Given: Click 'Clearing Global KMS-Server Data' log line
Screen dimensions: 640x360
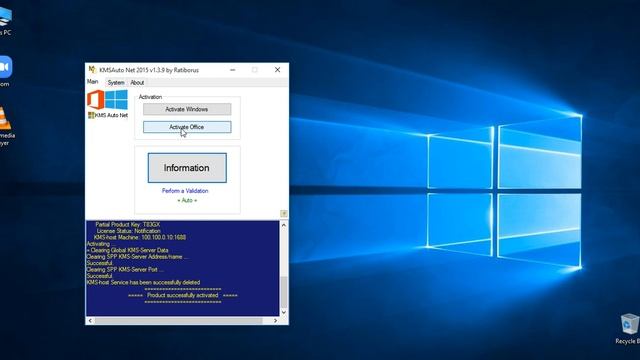Looking at the screenshot, I should click(127, 250).
